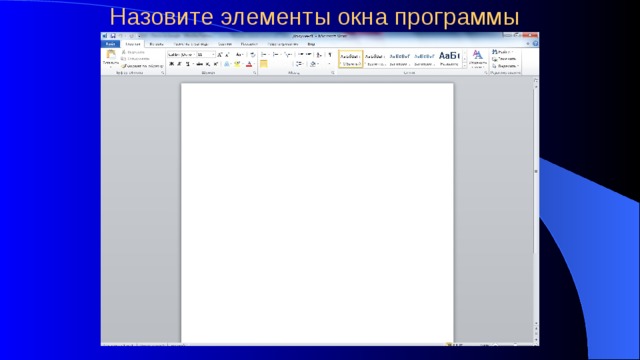This screenshot has width=640, height=360.
Task: Apply the yellow text highlight color
Action: [x=237, y=64]
